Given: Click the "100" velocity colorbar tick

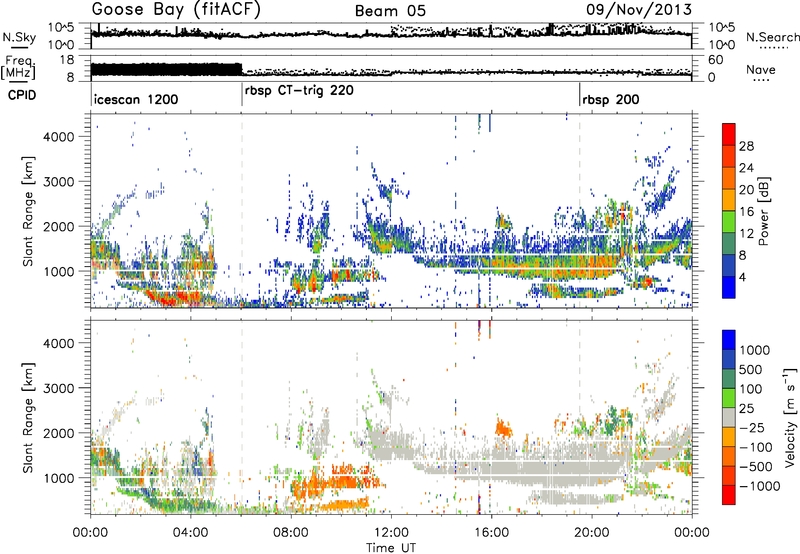Looking at the screenshot, I should [x=751, y=389].
